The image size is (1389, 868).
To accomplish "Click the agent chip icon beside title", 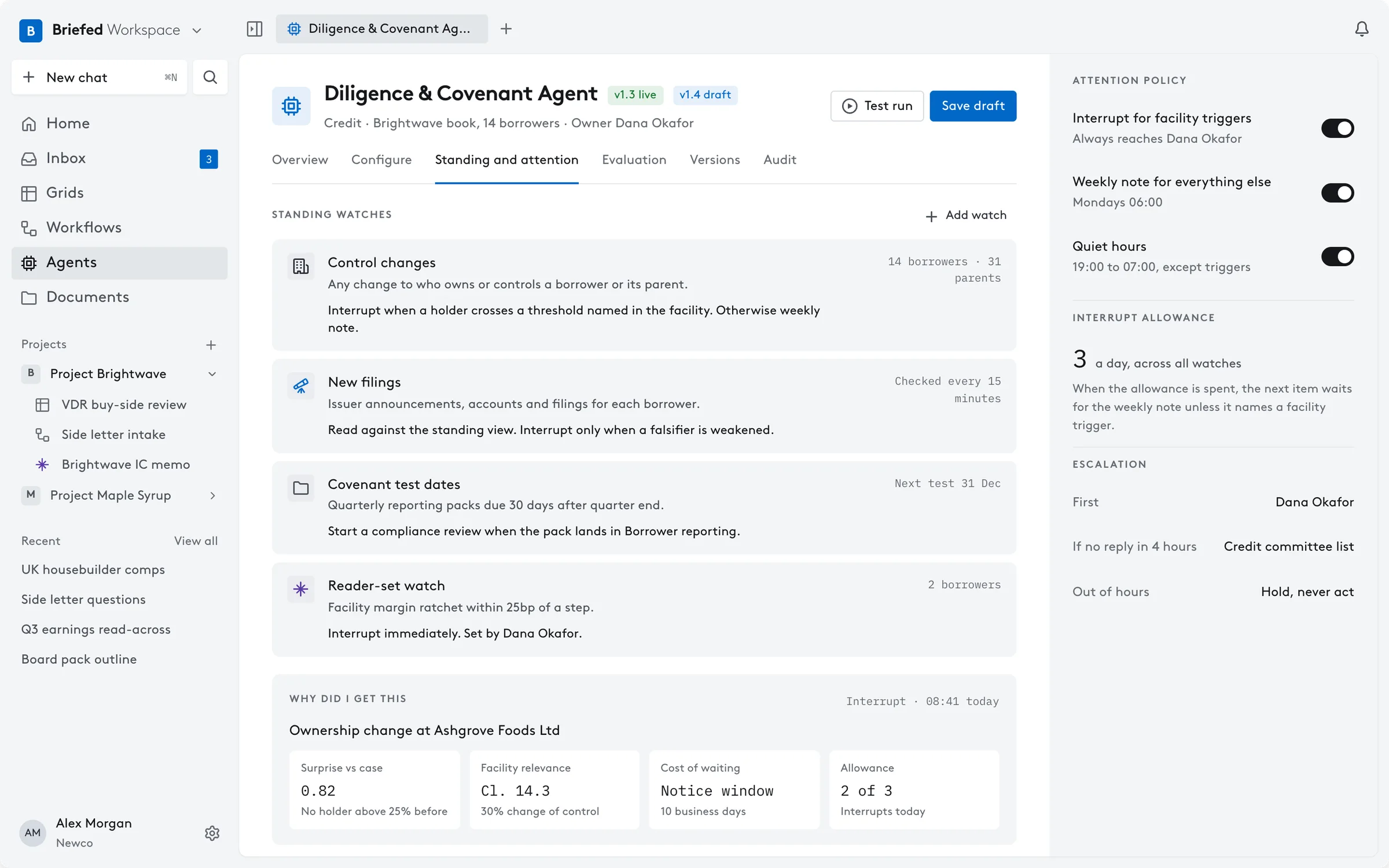I will coord(291,106).
